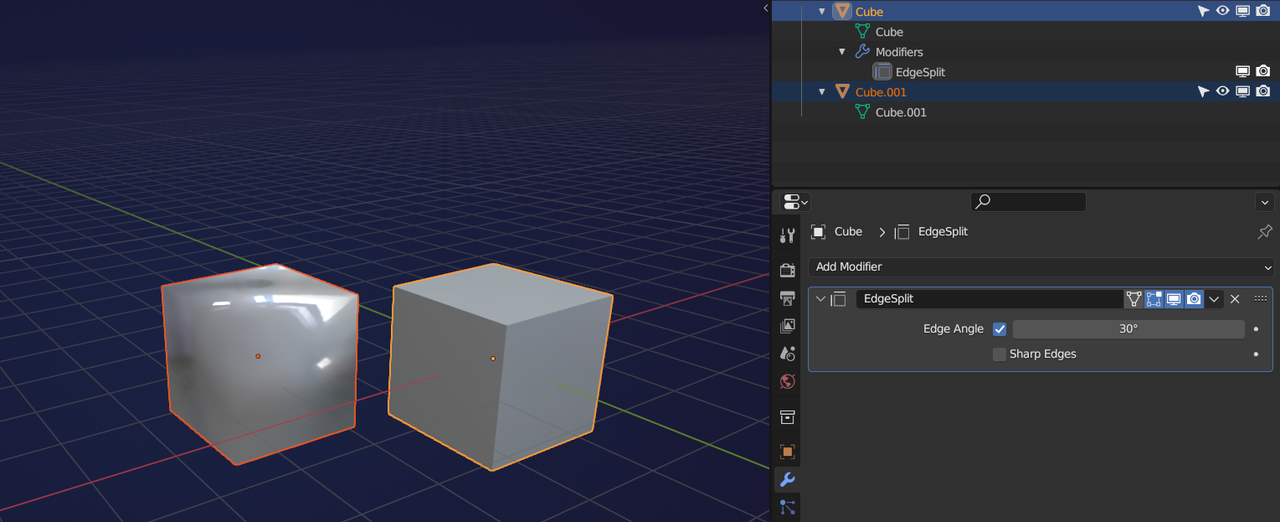The image size is (1280, 522).
Task: Open EdgeSplit modifier extra options arrow
Action: (1214, 299)
